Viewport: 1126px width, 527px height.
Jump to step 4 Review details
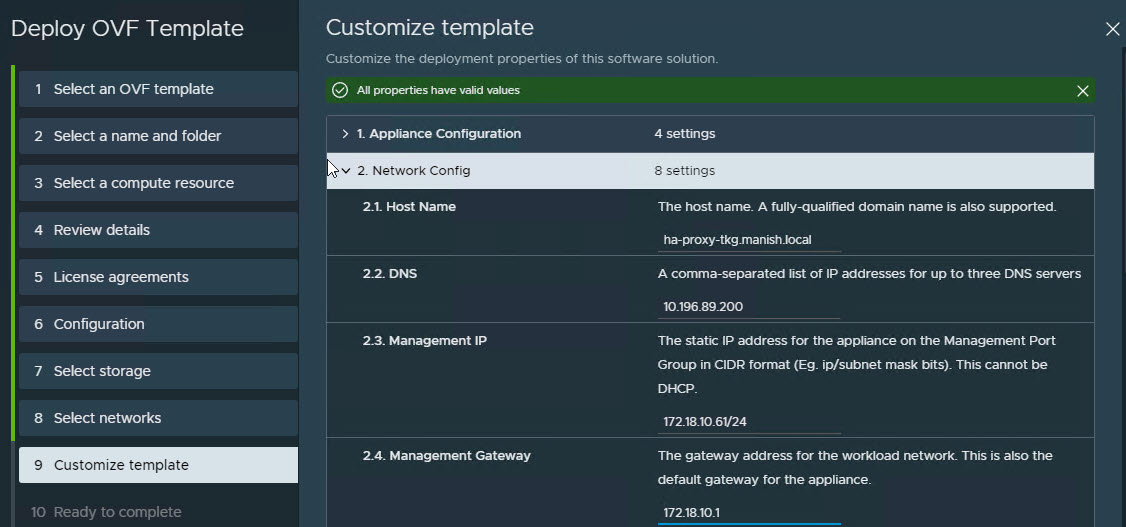157,230
